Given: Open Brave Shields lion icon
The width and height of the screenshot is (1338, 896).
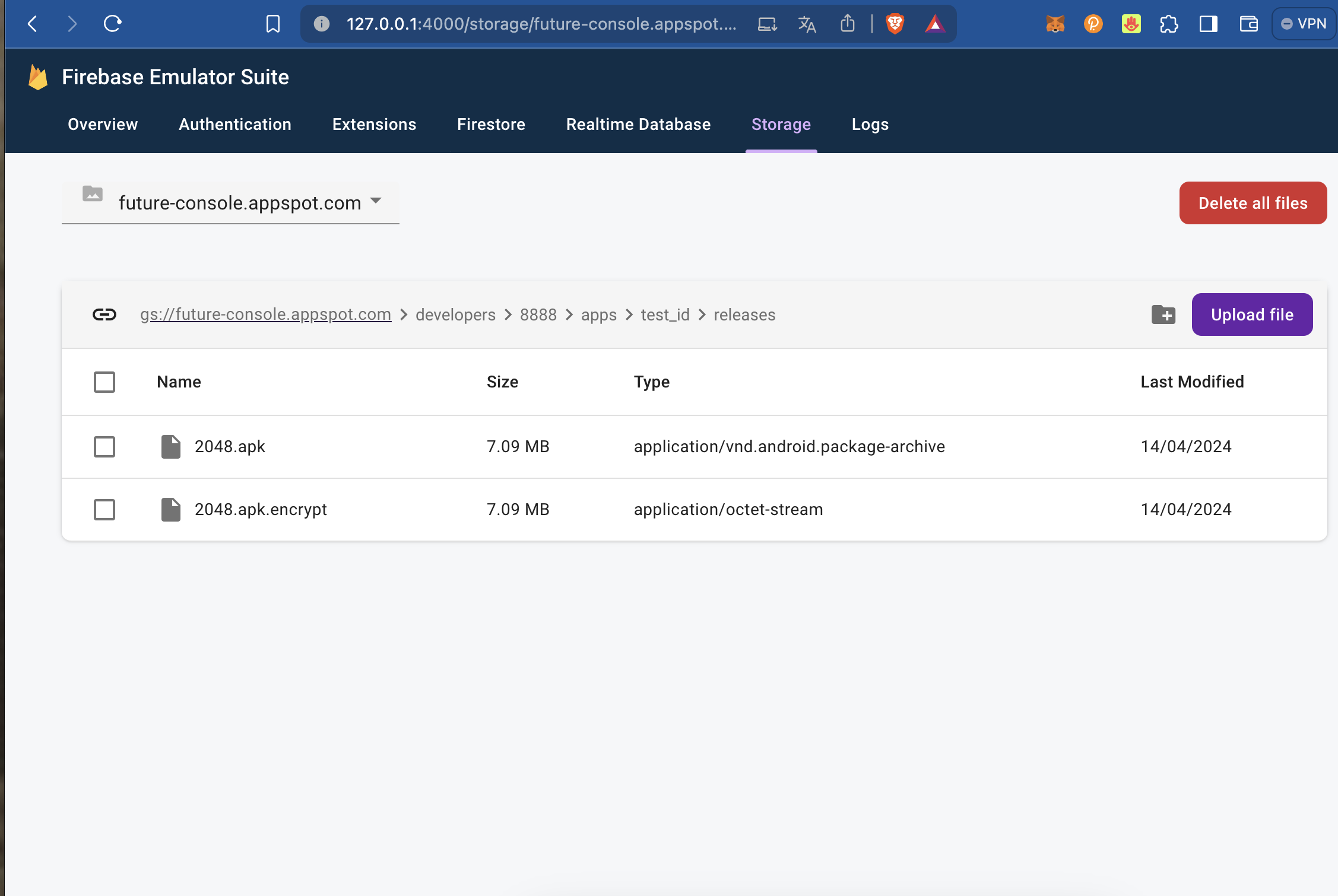Looking at the screenshot, I should 895,24.
